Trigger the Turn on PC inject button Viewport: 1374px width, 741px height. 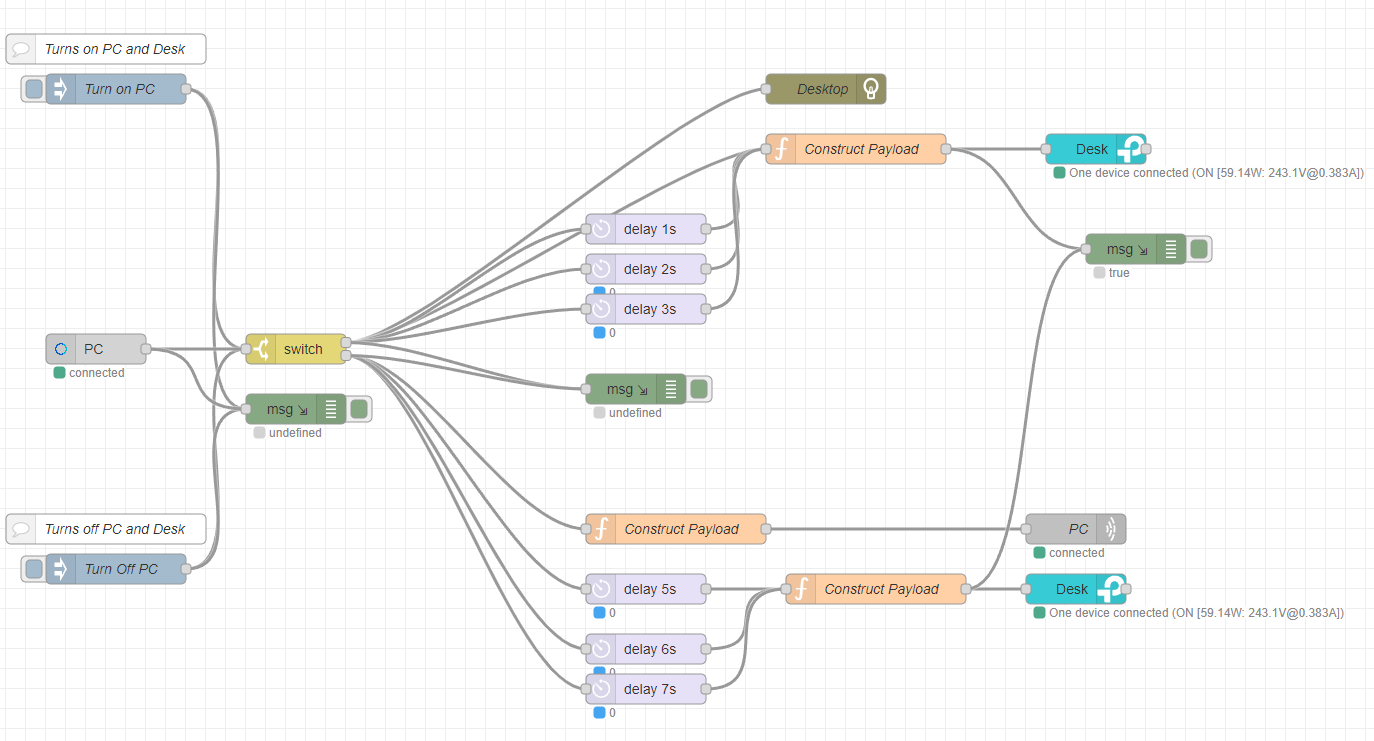tap(34, 89)
